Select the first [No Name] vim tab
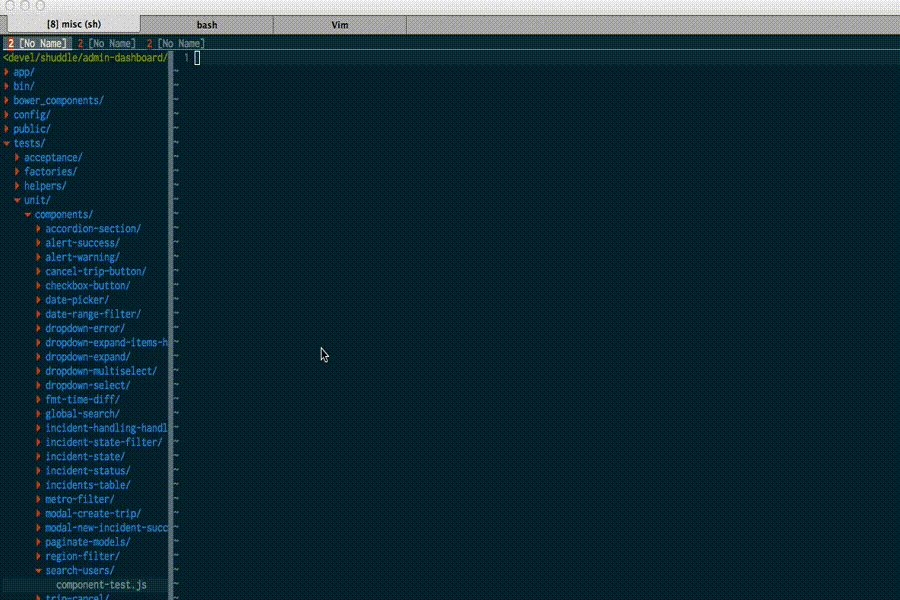Image resolution: width=900 pixels, height=600 pixels. click(x=37, y=44)
